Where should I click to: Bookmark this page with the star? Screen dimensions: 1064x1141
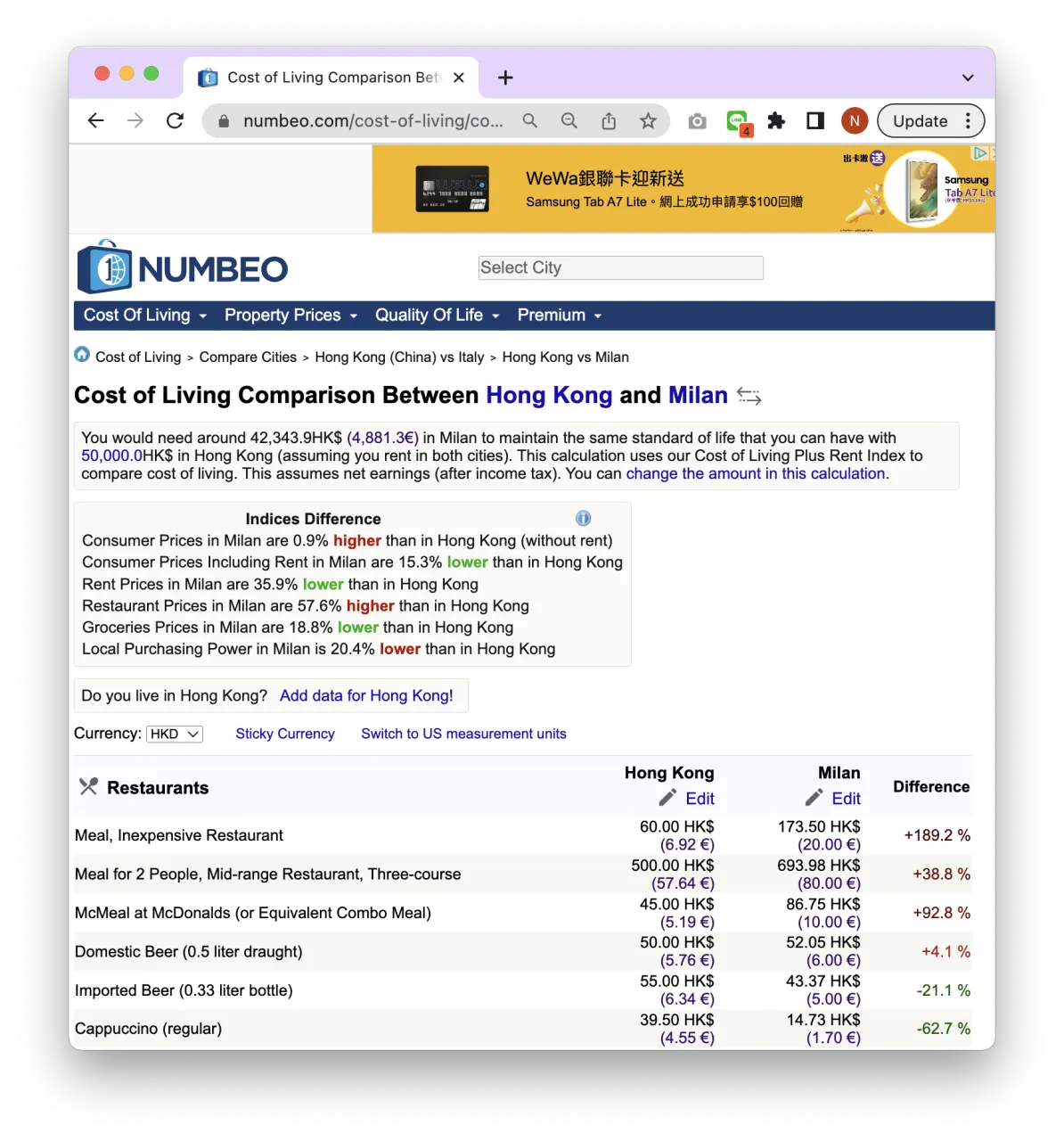click(648, 121)
